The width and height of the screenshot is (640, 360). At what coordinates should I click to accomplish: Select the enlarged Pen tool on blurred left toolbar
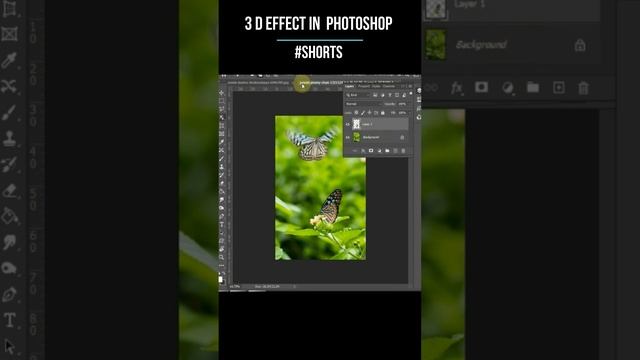pos(9,294)
